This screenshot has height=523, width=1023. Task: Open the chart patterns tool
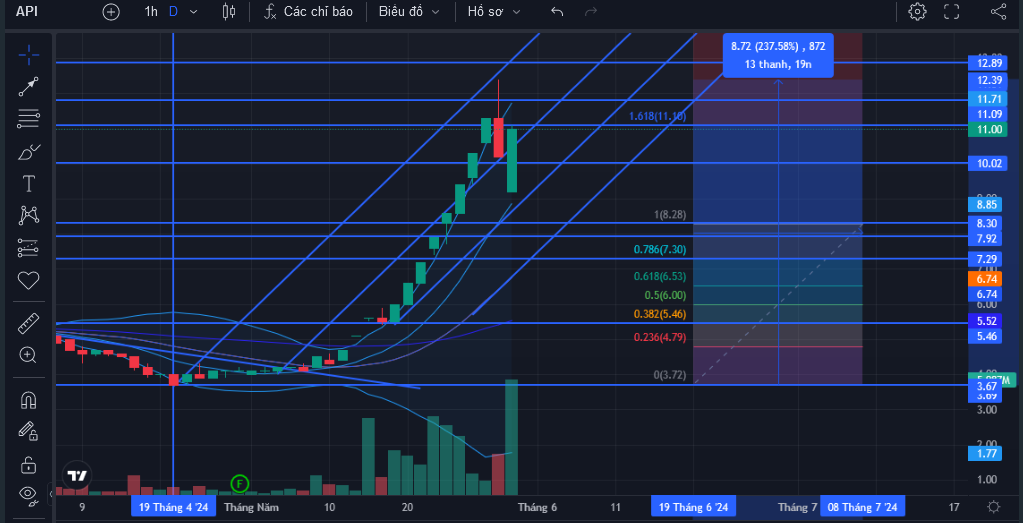[28, 215]
